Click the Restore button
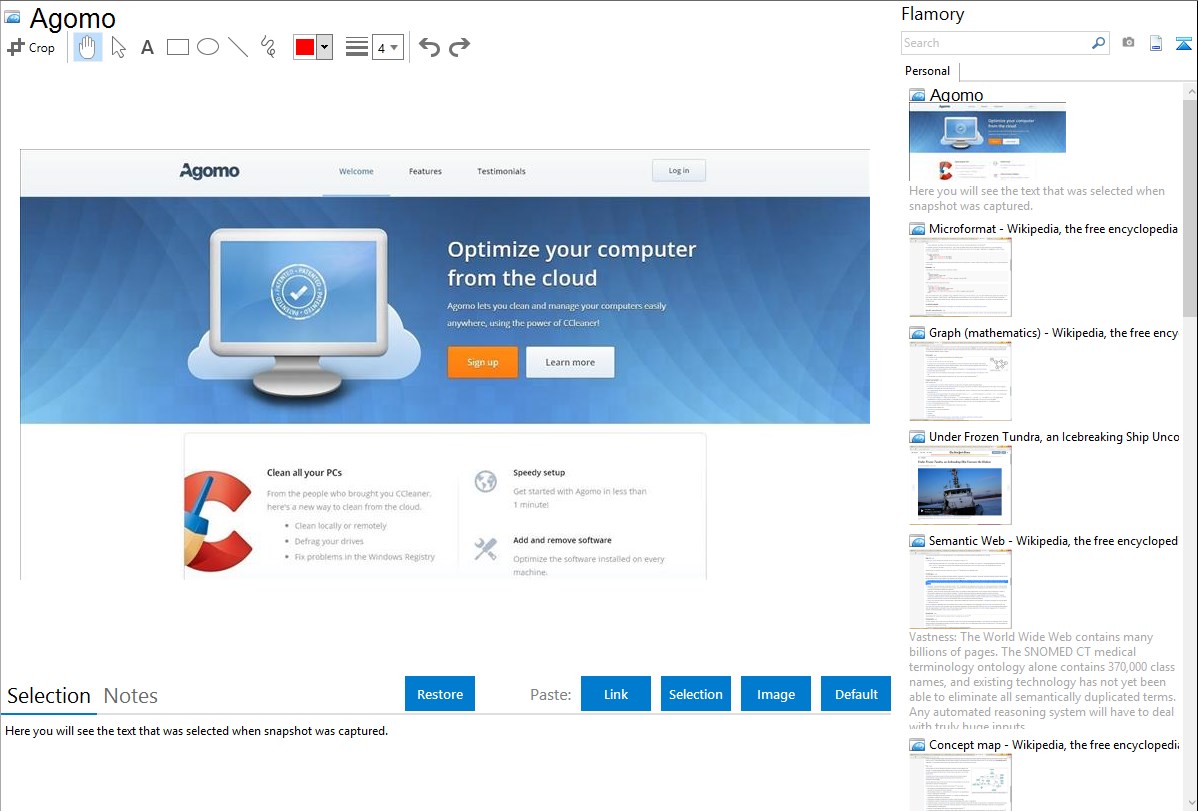This screenshot has width=1198, height=811. pyautogui.click(x=440, y=694)
